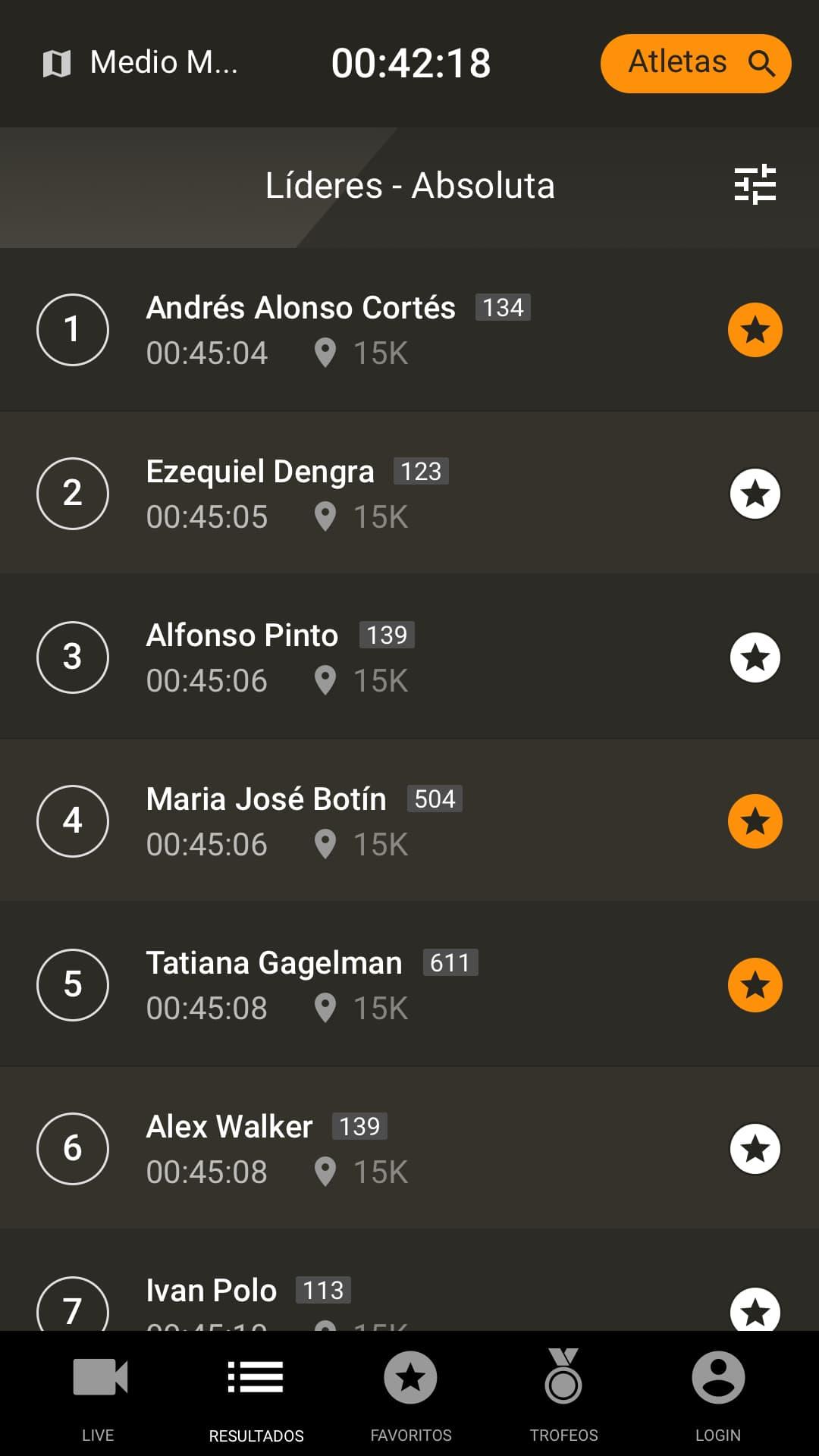Viewport: 819px width, 1456px height.
Task: Favorite Ezequiel Dengra with the star
Action: (755, 494)
